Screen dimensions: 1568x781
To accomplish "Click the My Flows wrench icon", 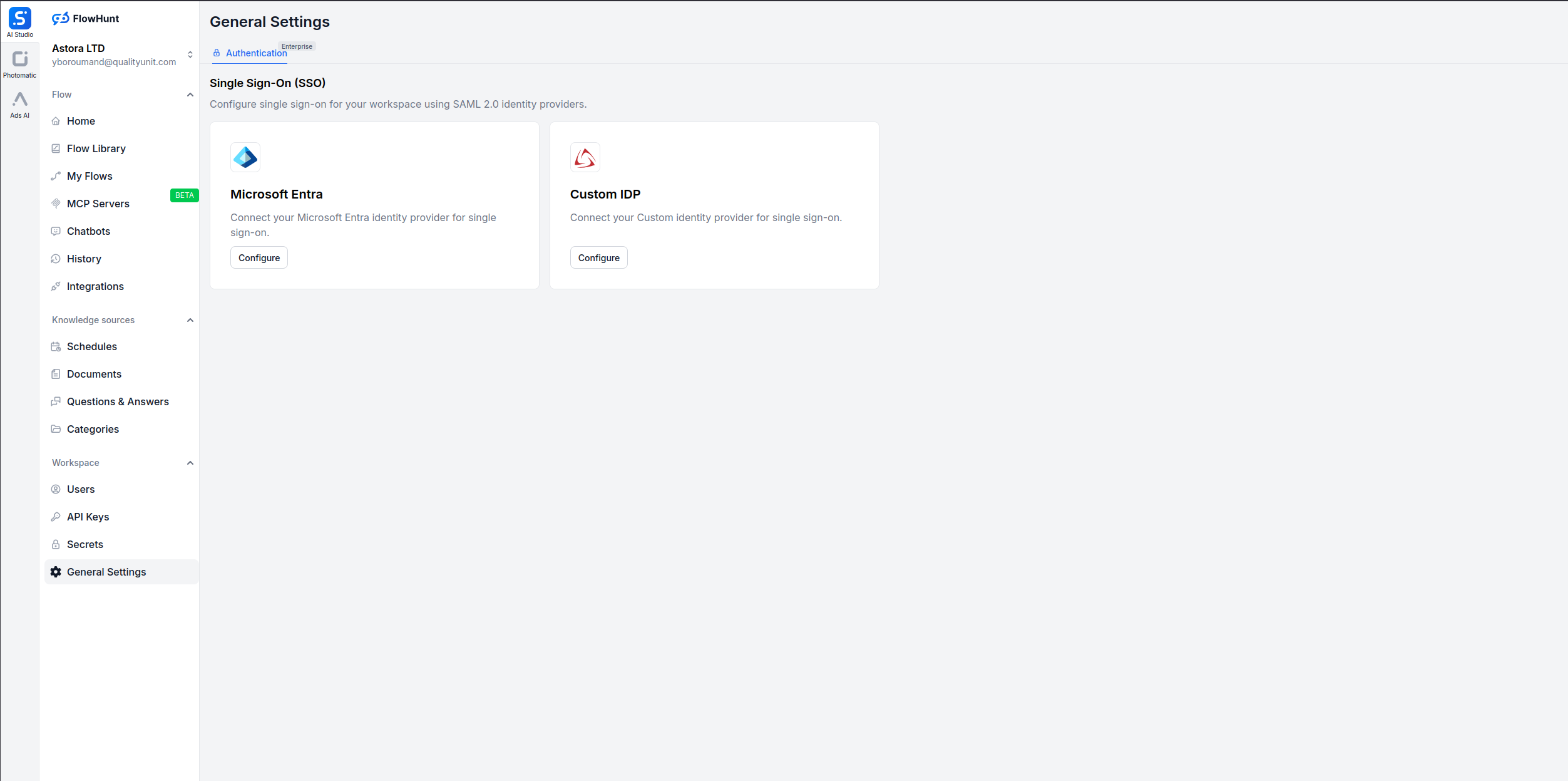I will pyautogui.click(x=56, y=176).
